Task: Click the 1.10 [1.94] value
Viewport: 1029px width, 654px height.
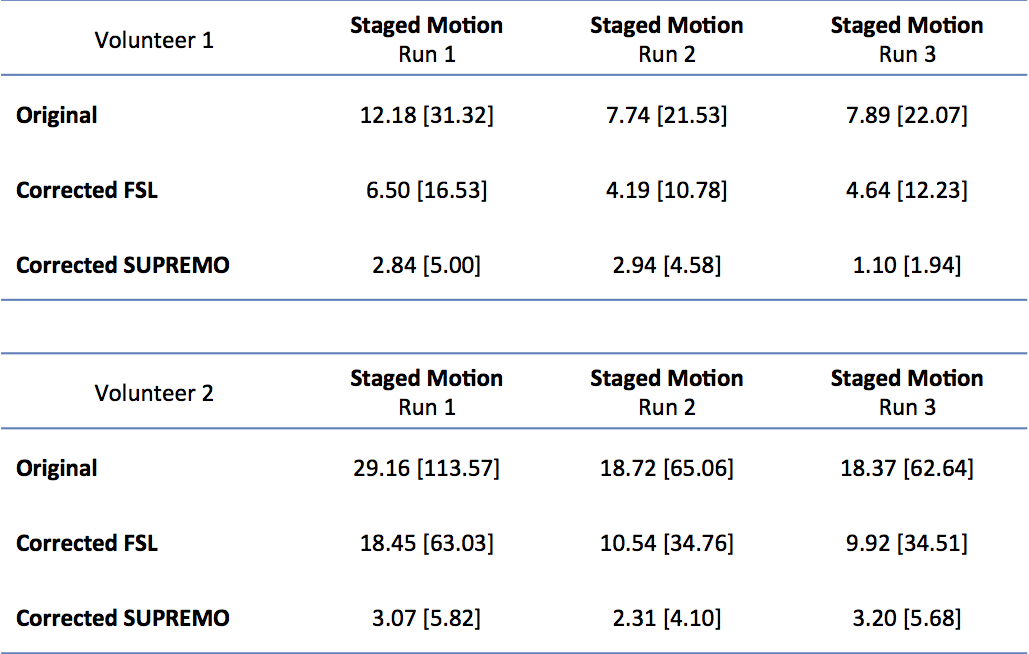Action: point(907,265)
